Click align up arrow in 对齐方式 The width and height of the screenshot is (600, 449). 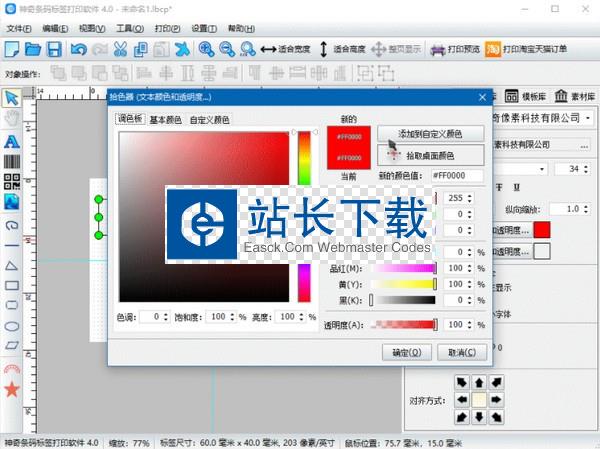(x=479, y=382)
